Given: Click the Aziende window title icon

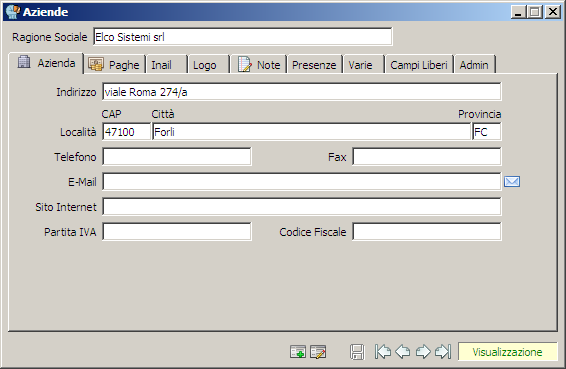Looking at the screenshot, I should point(13,12).
